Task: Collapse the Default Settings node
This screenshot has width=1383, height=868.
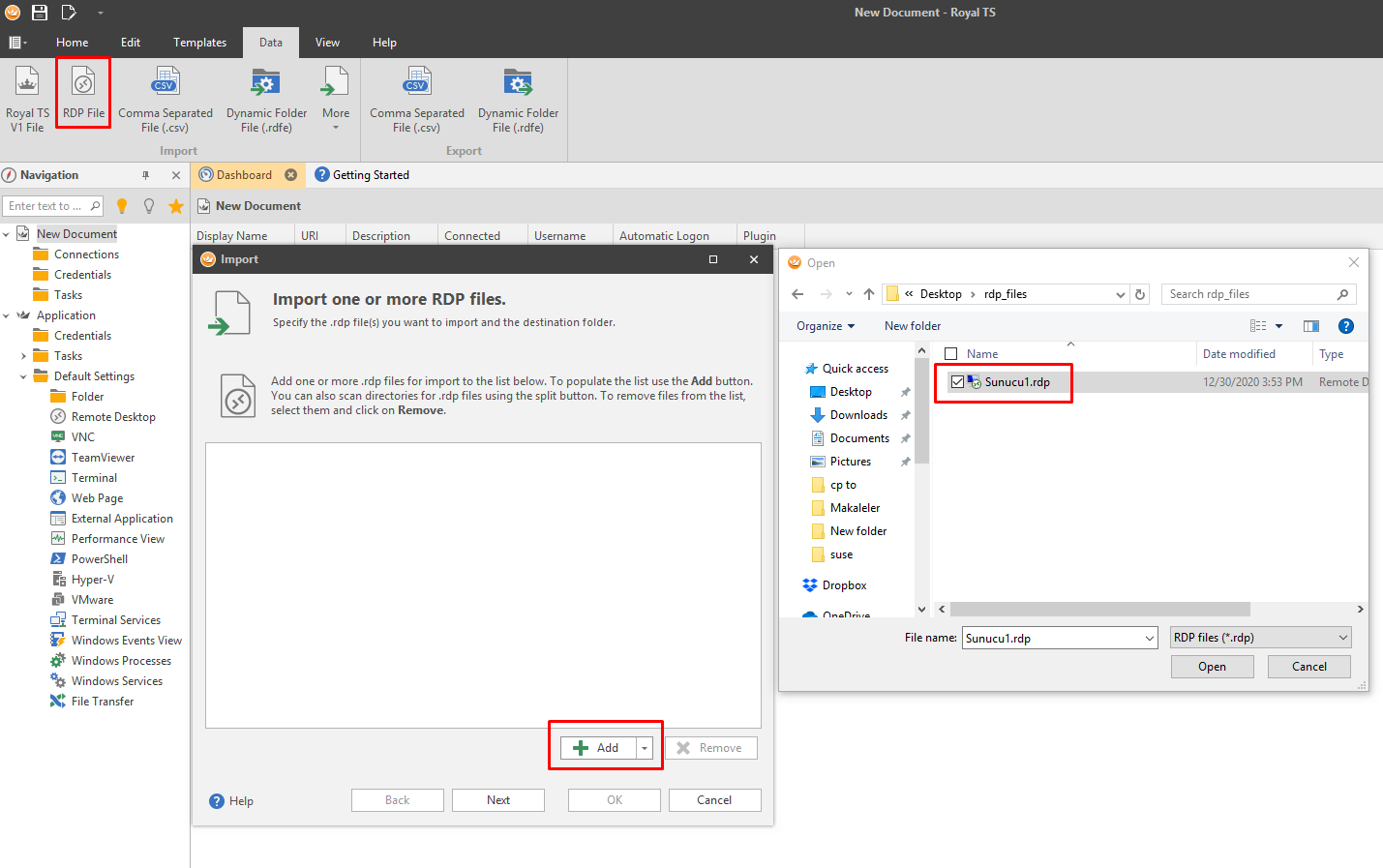Action: click(23, 376)
